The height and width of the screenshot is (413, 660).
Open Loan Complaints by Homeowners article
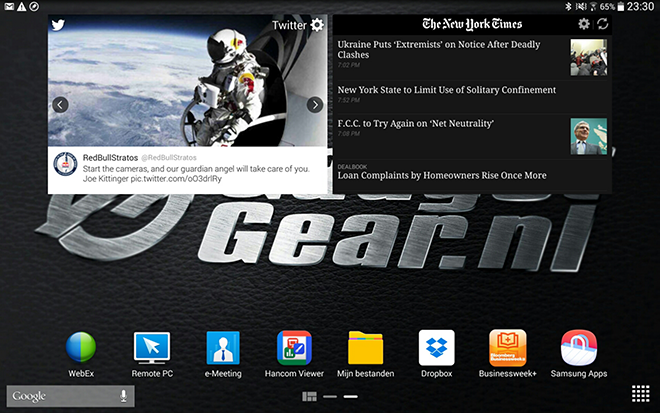[442, 175]
